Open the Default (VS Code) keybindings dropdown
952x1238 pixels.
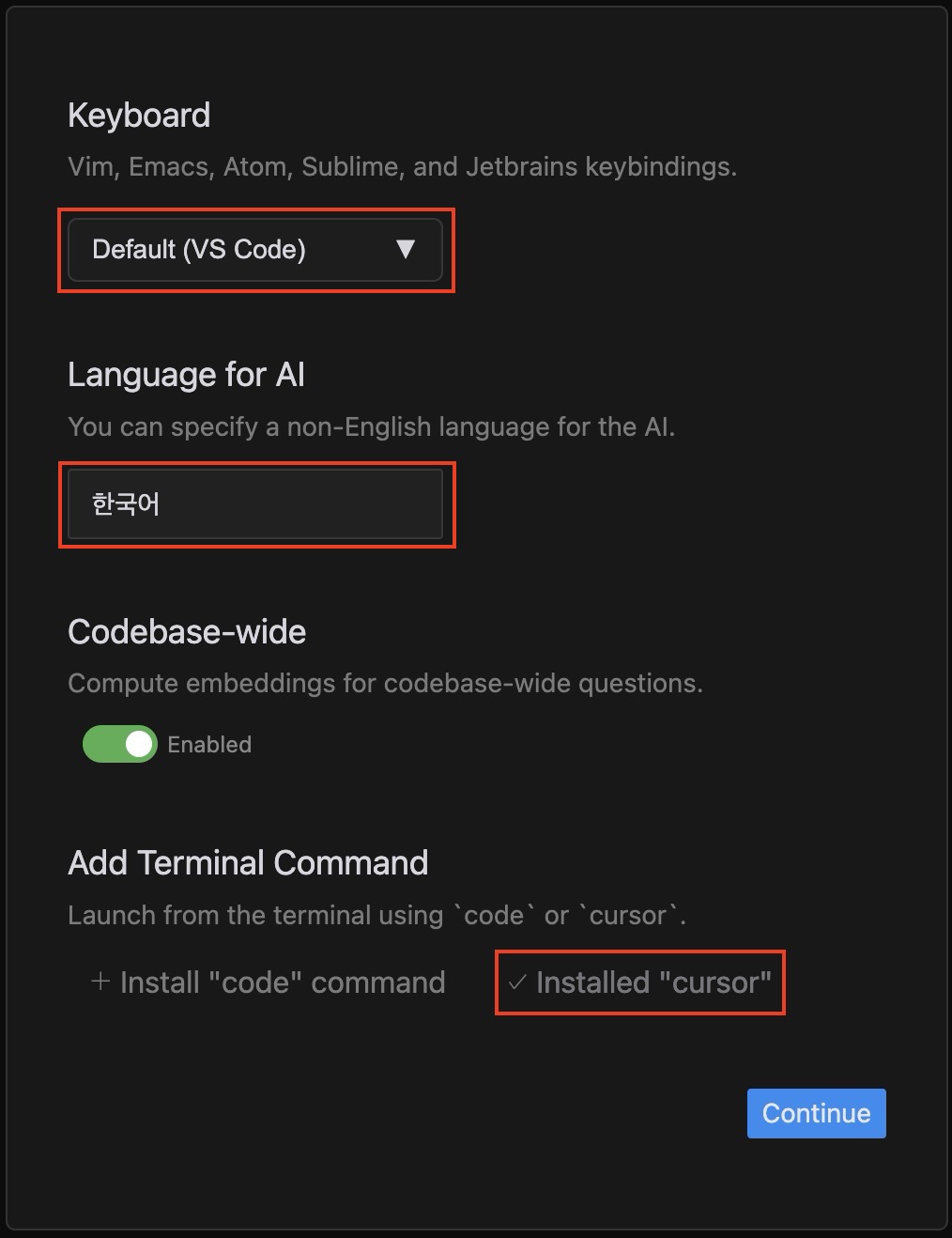(x=254, y=250)
